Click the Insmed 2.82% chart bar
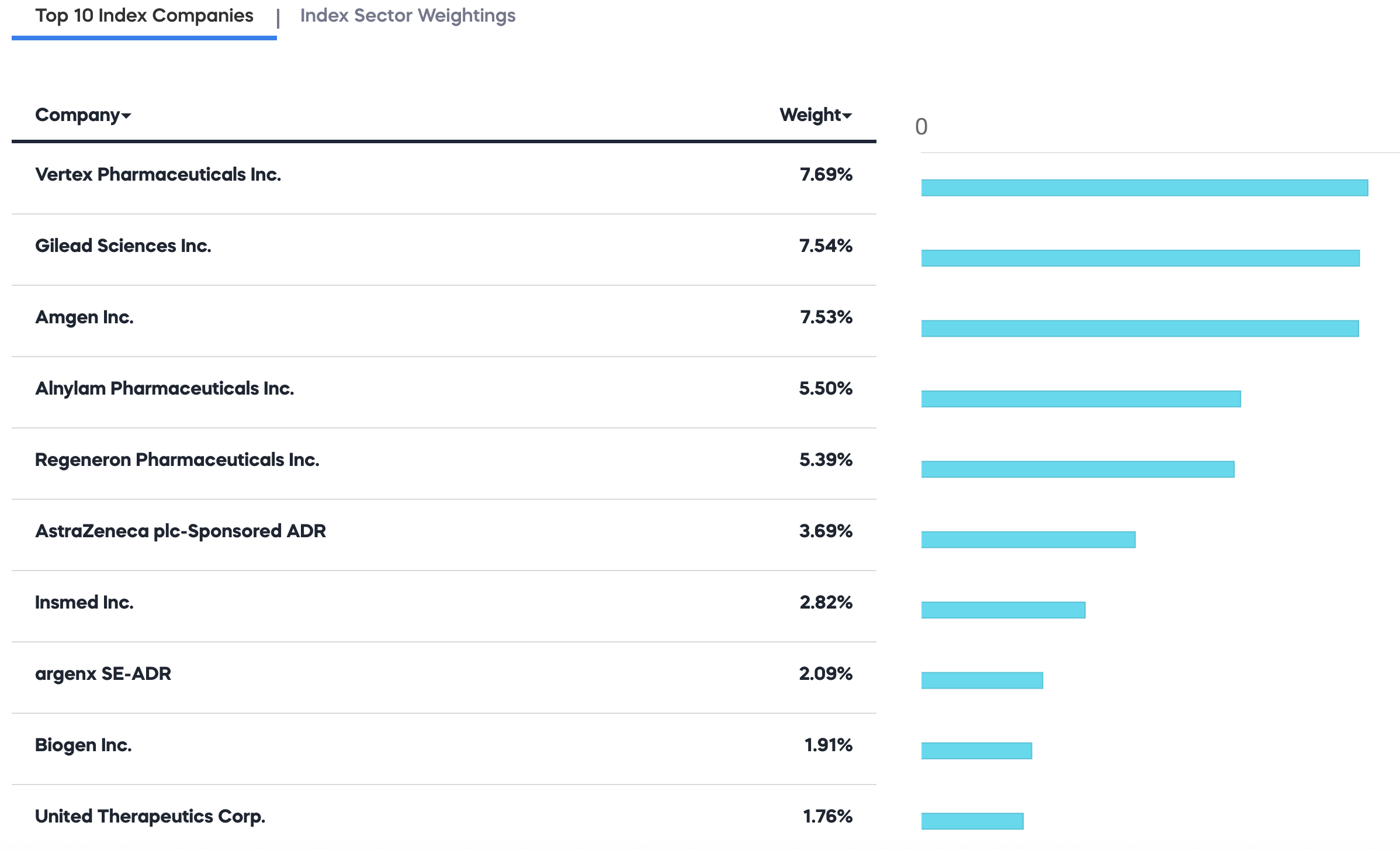This screenshot has height=850, width=1400. (x=1003, y=610)
